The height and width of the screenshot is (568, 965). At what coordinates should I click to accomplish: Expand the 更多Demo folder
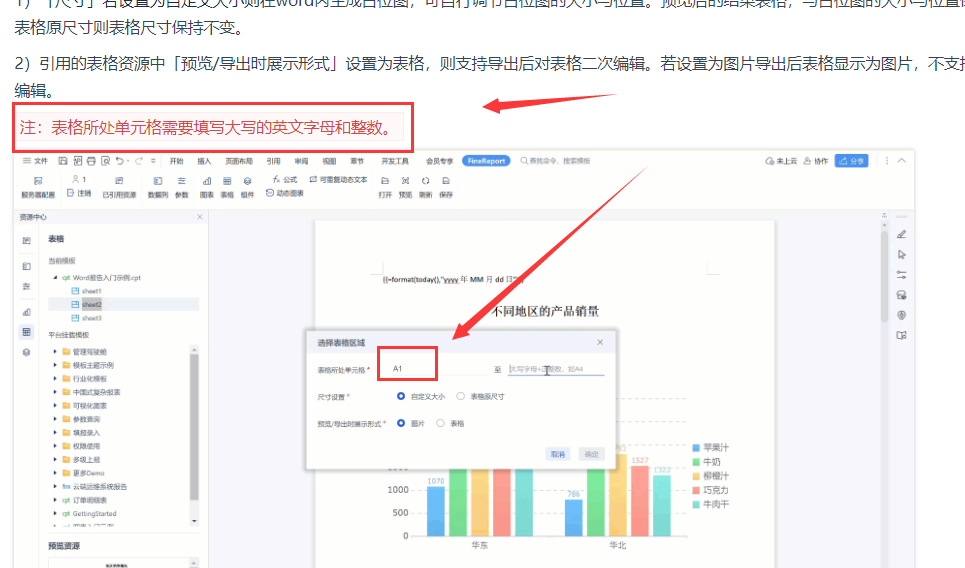[55, 473]
